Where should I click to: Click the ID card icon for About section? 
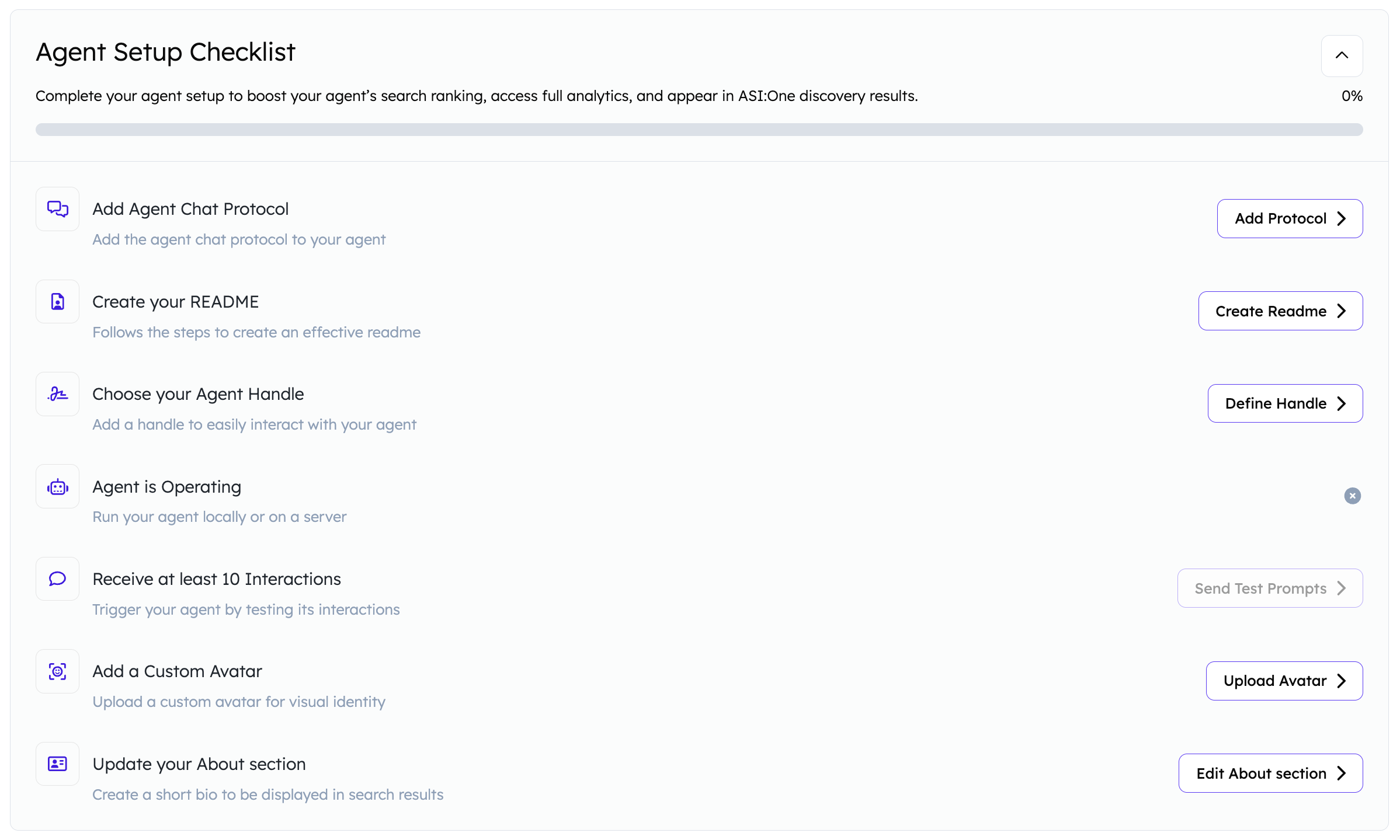click(57, 764)
